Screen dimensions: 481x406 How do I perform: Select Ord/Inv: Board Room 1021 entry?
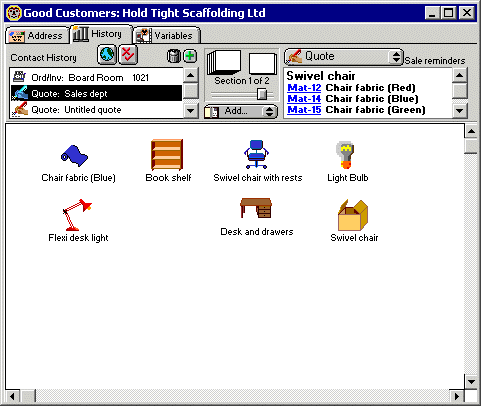(97, 77)
